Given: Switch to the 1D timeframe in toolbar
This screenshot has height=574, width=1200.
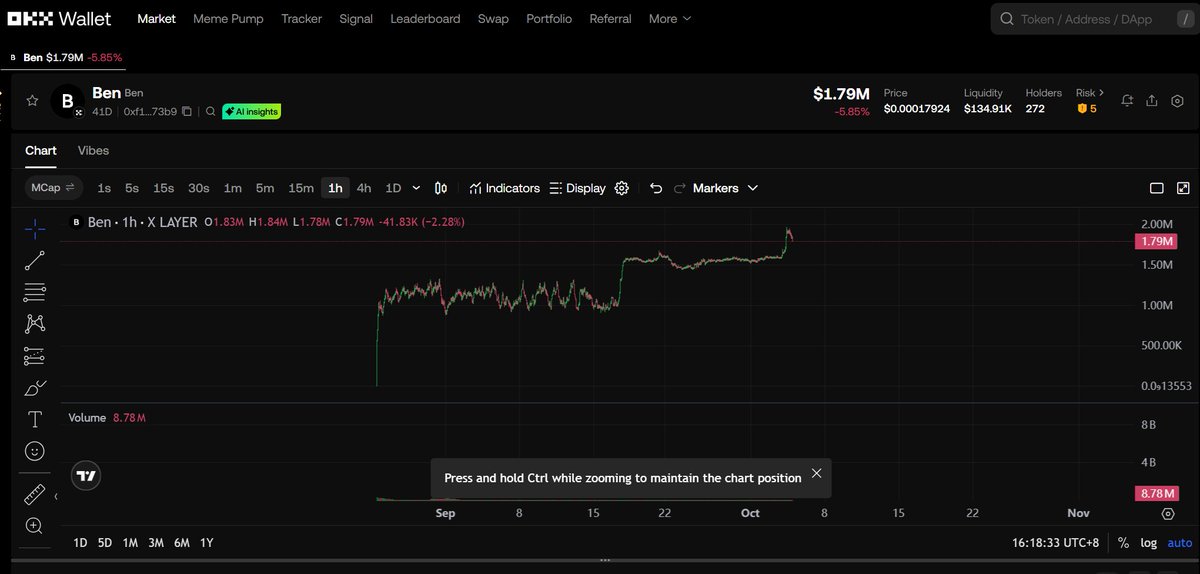Looking at the screenshot, I should (x=393, y=188).
